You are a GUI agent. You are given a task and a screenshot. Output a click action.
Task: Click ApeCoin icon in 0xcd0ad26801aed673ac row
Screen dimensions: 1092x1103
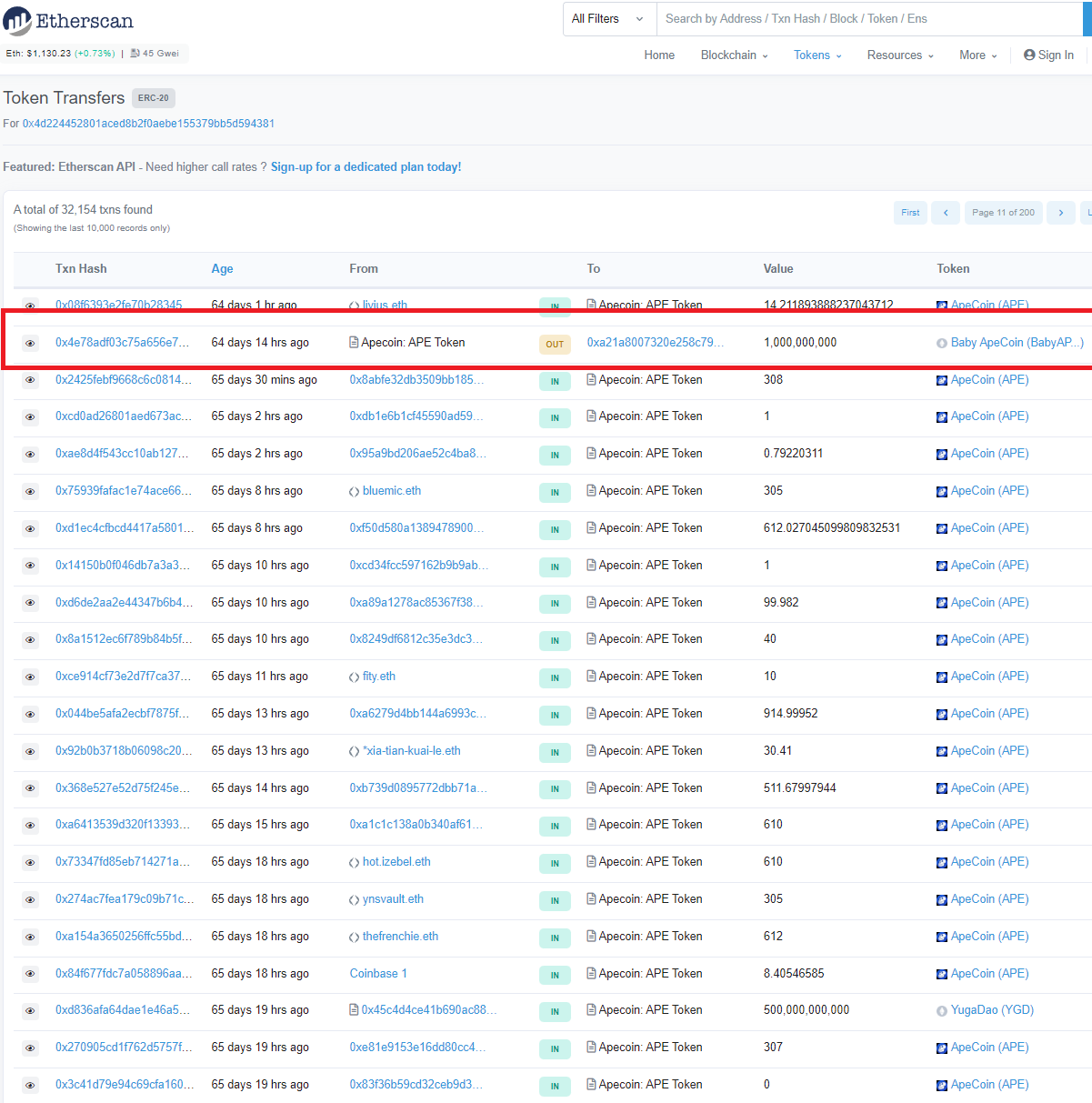pyautogui.click(x=942, y=417)
